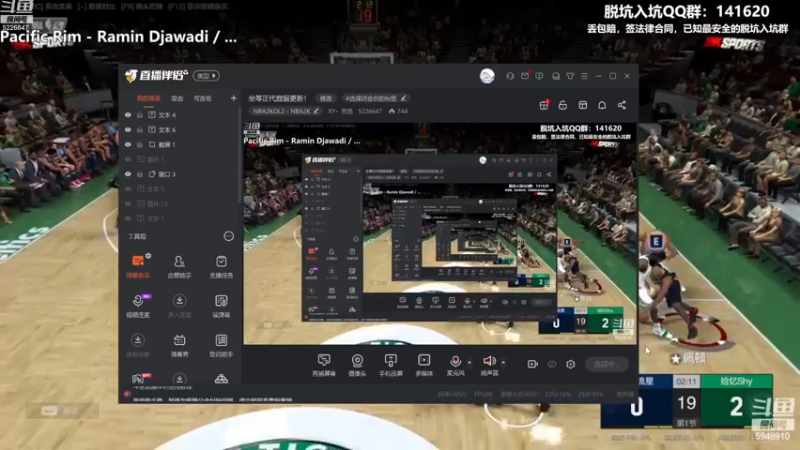Image resolution: width=800 pixels, height=450 pixels.
Task: Open the 房管助手 tool
Action: click(x=179, y=266)
